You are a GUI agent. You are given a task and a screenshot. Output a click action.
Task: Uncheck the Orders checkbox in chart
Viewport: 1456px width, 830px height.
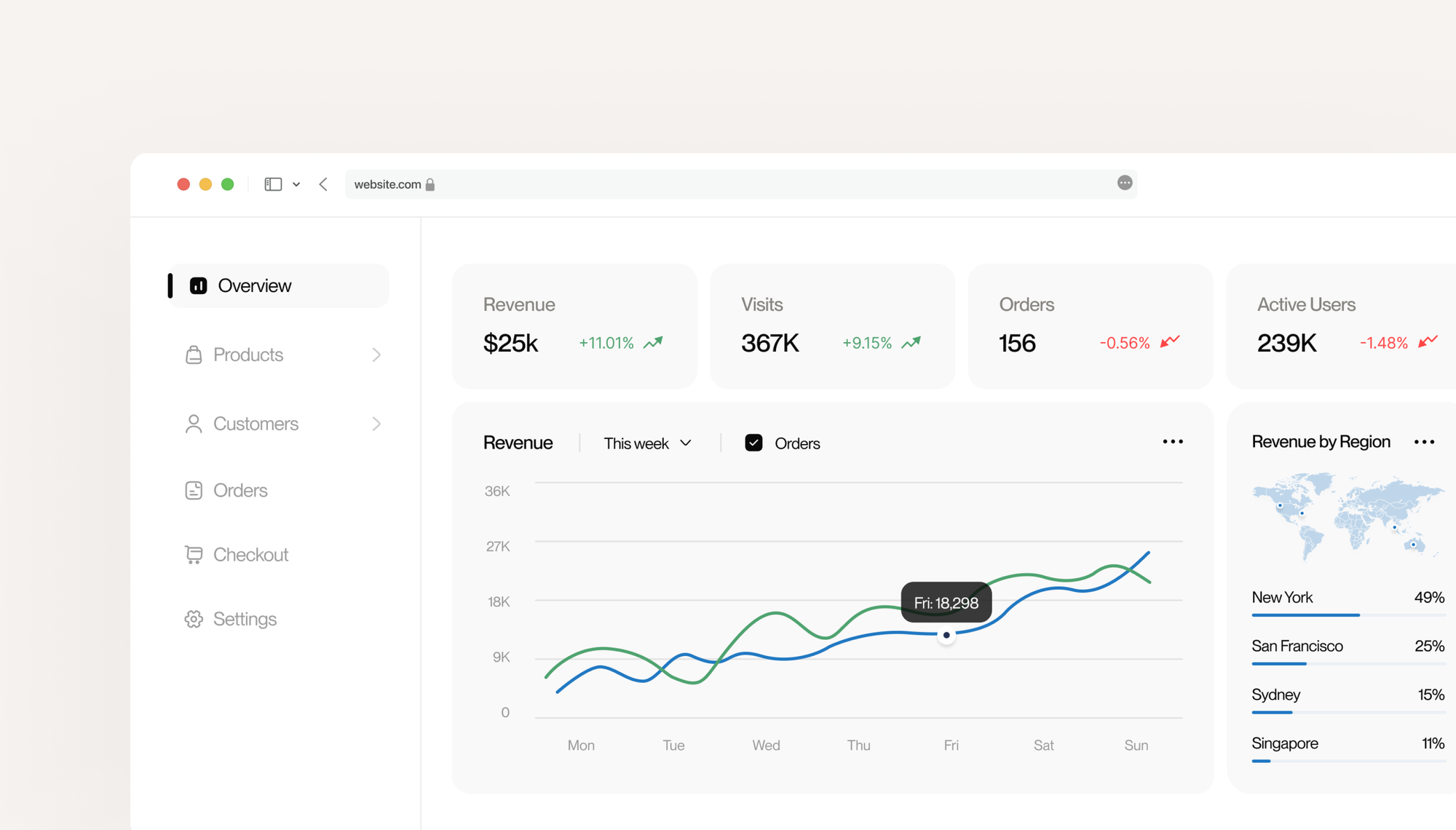click(x=753, y=443)
